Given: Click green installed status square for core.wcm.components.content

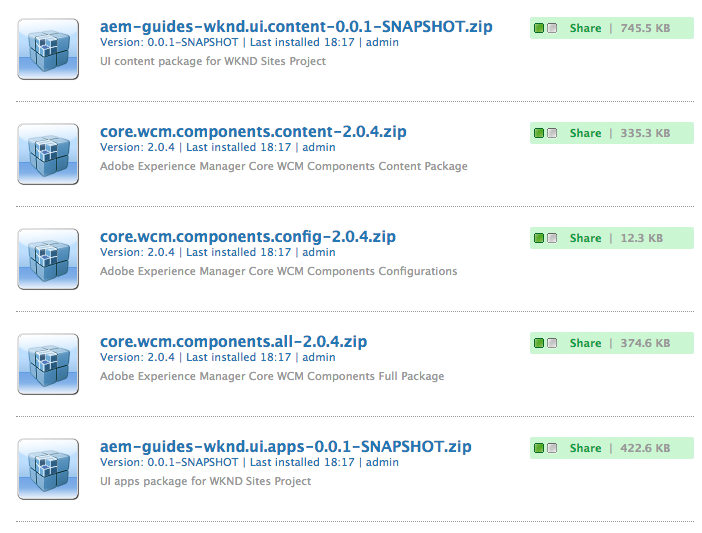Looking at the screenshot, I should 539,133.
